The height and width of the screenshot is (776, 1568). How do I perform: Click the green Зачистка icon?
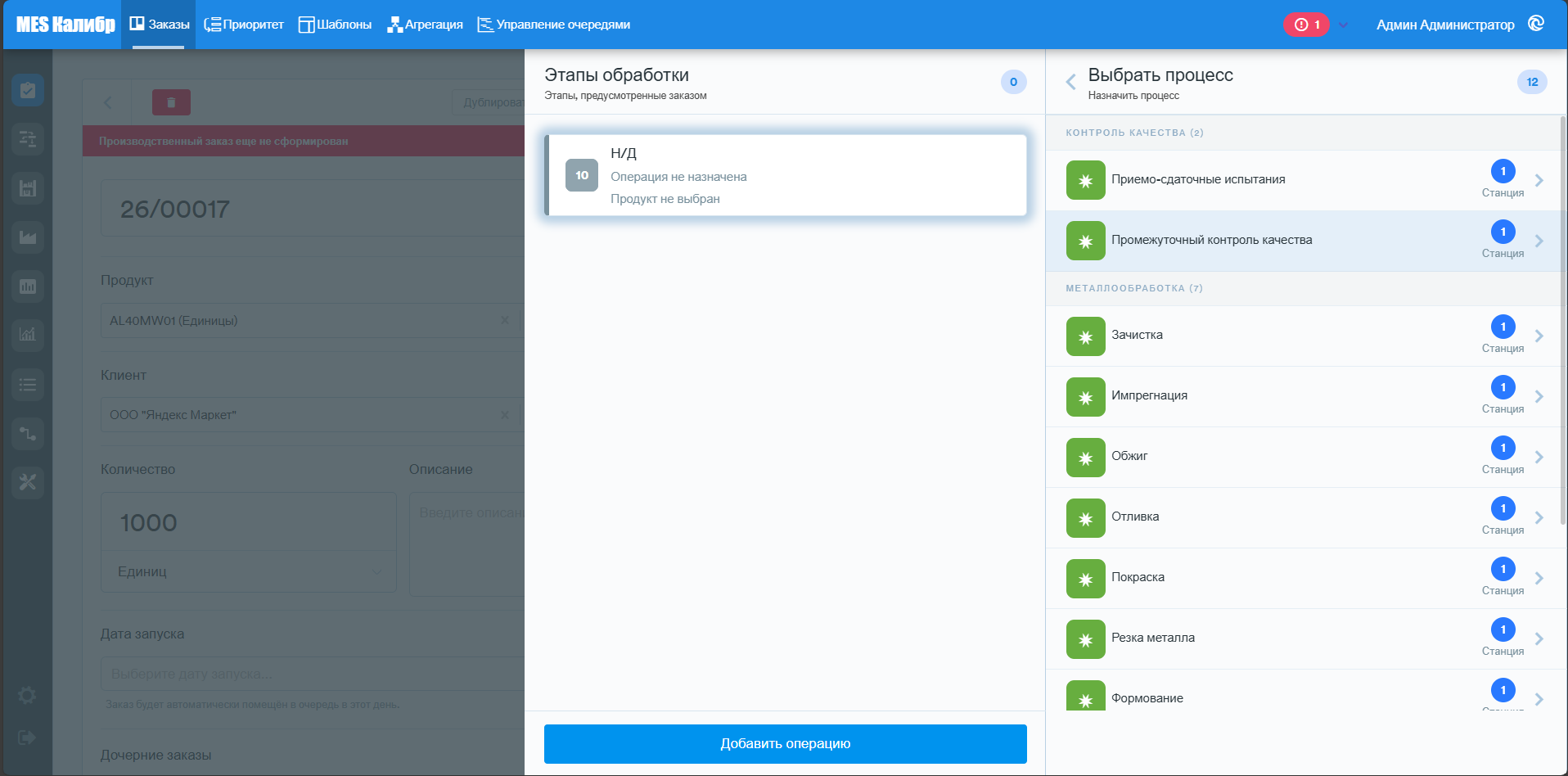coord(1086,336)
